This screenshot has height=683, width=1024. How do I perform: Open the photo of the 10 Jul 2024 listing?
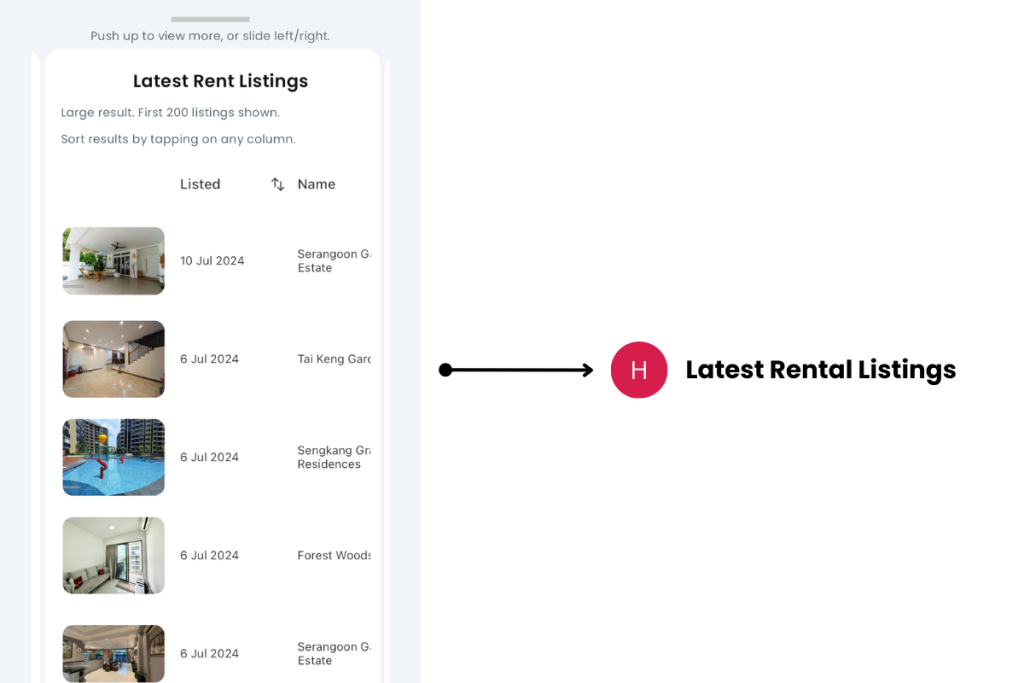114,261
